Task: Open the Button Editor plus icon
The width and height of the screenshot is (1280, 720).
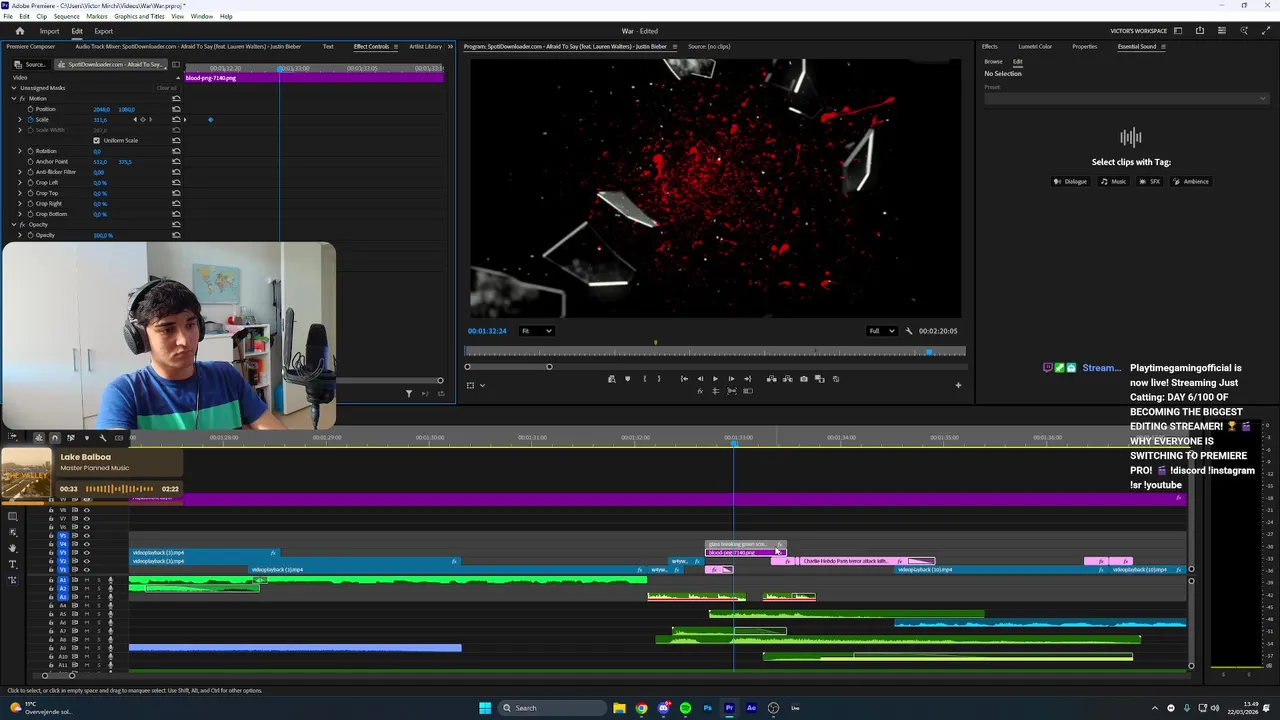Action: tap(958, 385)
